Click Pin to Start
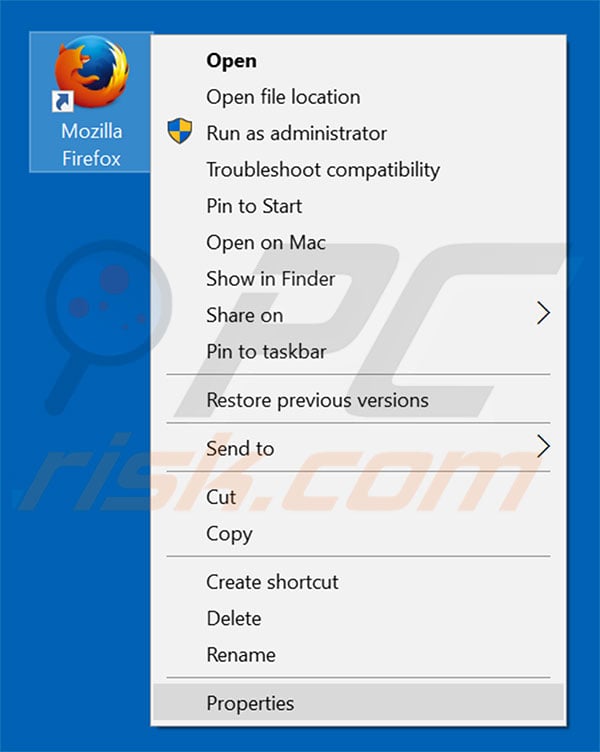Image resolution: width=600 pixels, height=752 pixels. [358, 206]
